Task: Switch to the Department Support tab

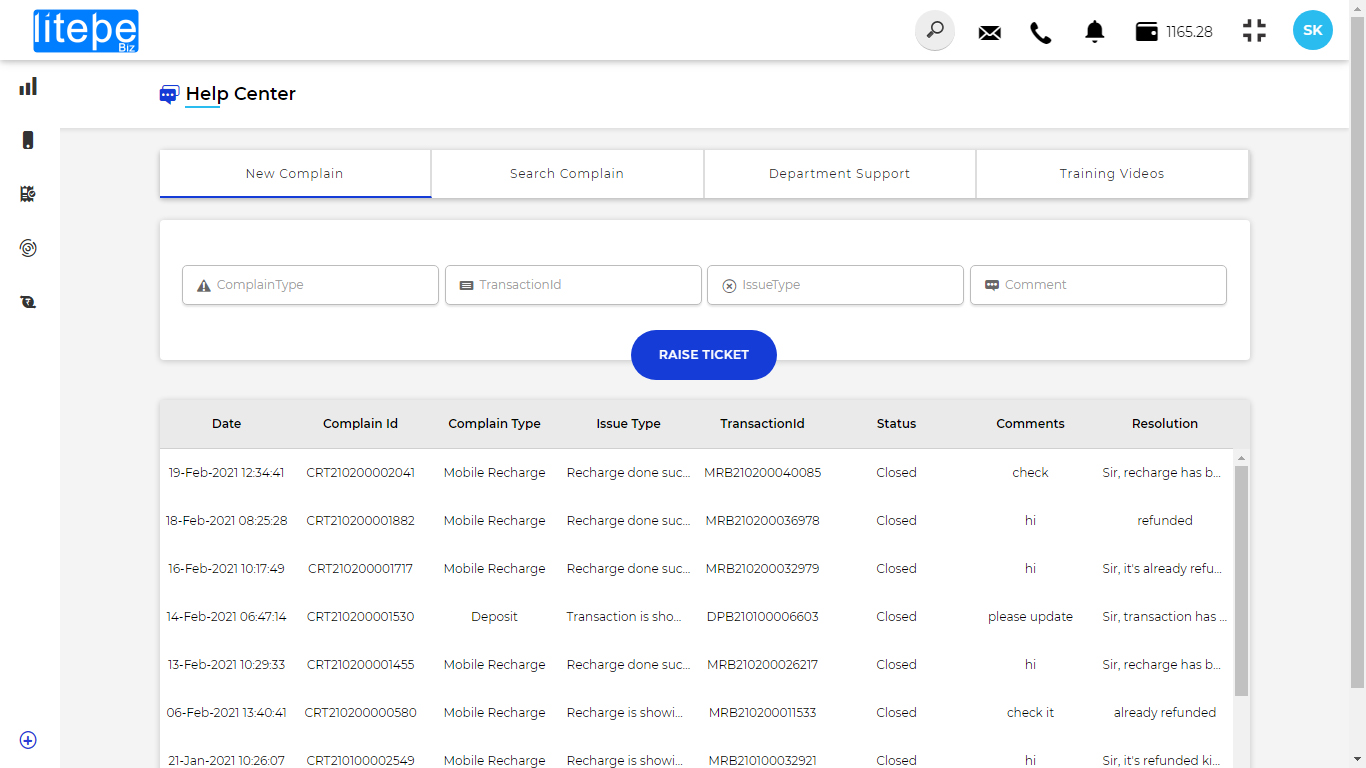Action: coord(839,174)
